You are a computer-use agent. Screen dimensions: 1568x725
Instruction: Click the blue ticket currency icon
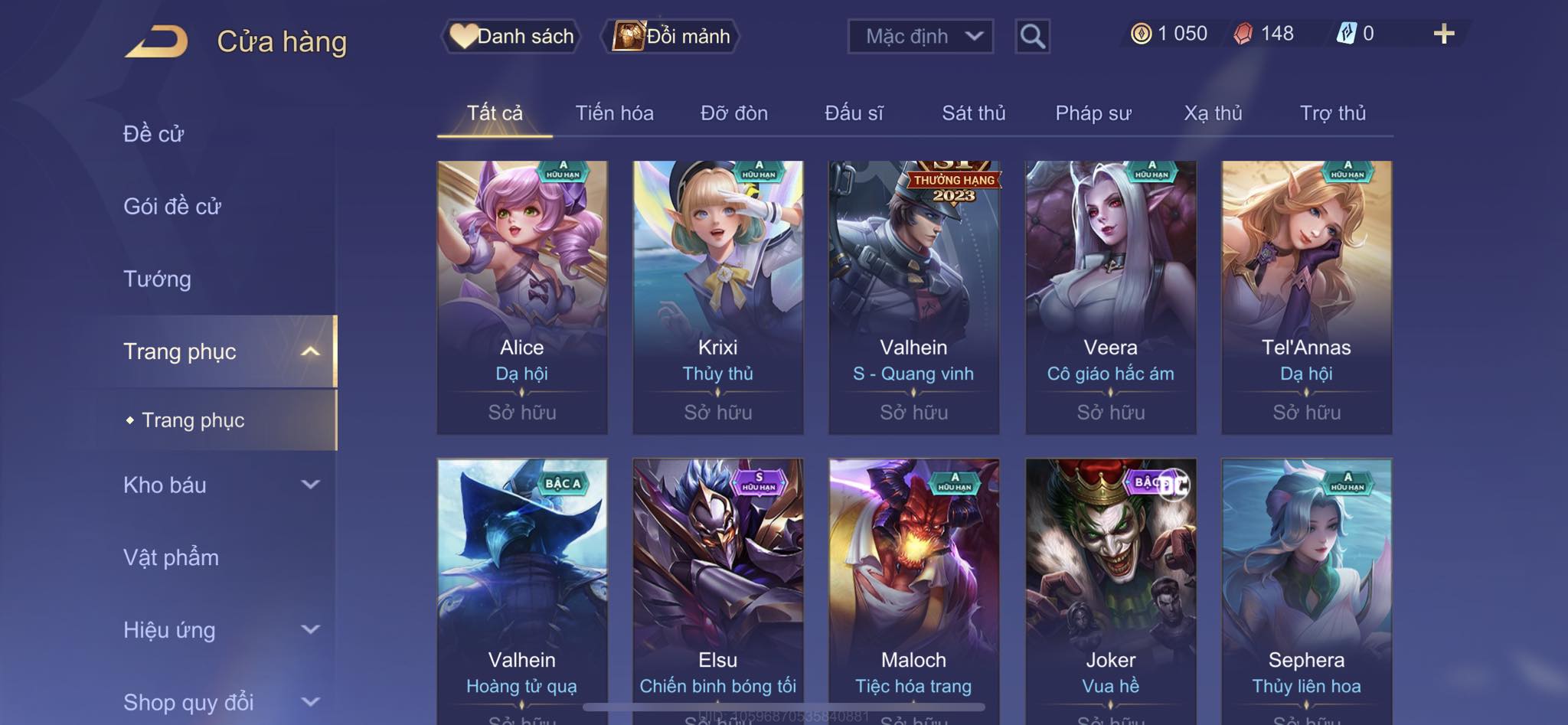pyautogui.click(x=1346, y=34)
